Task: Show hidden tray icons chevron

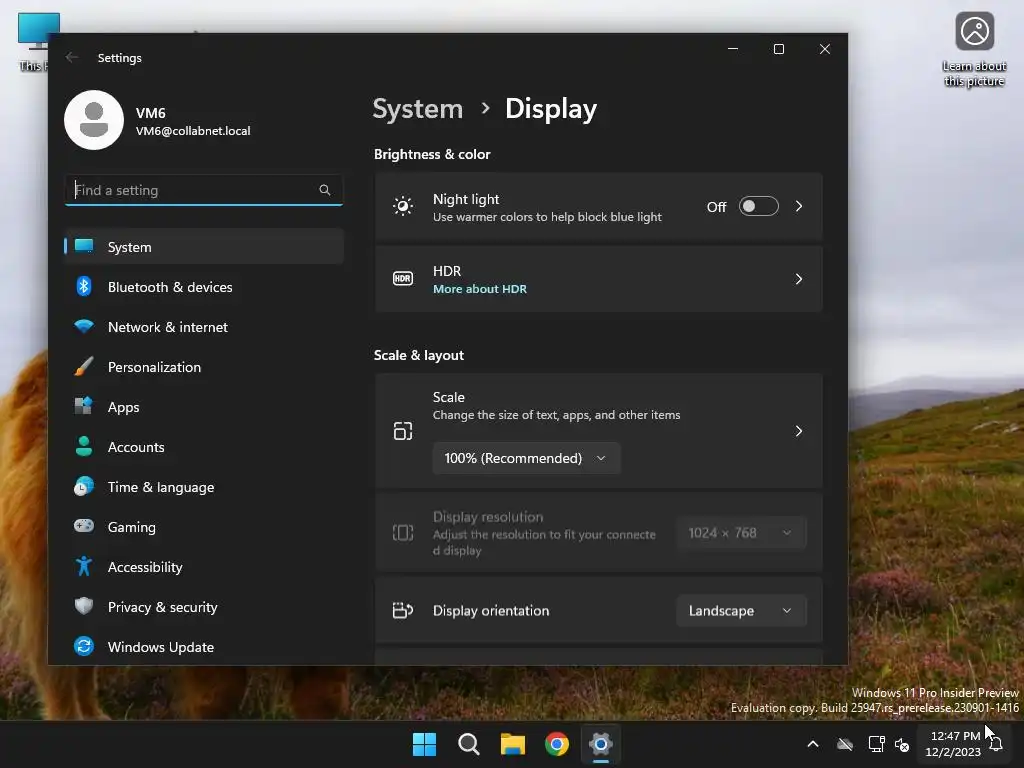Action: (813, 744)
